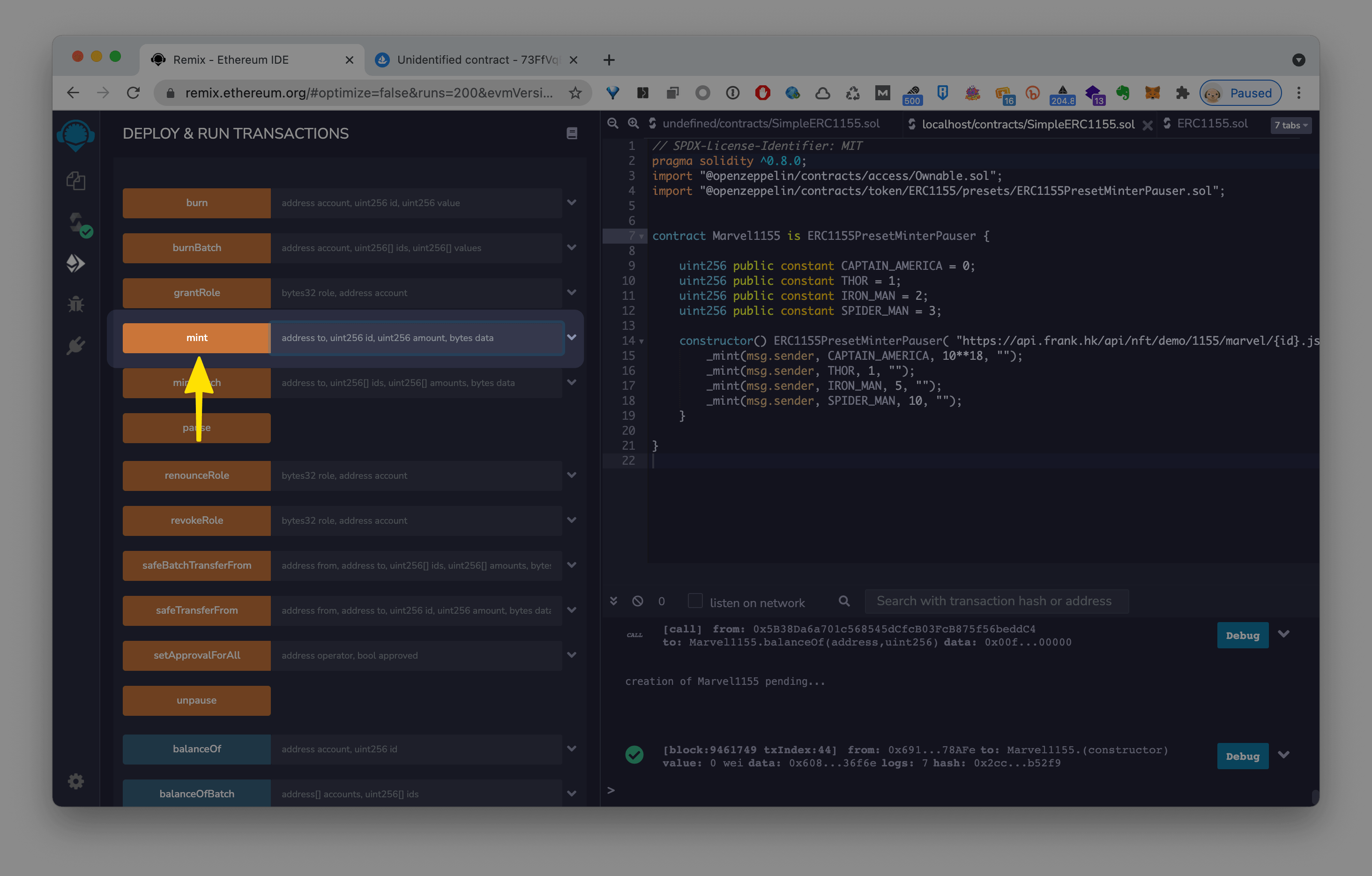Screen dimensions: 1372x876
Task: Click the orange mint button
Action: (x=197, y=338)
